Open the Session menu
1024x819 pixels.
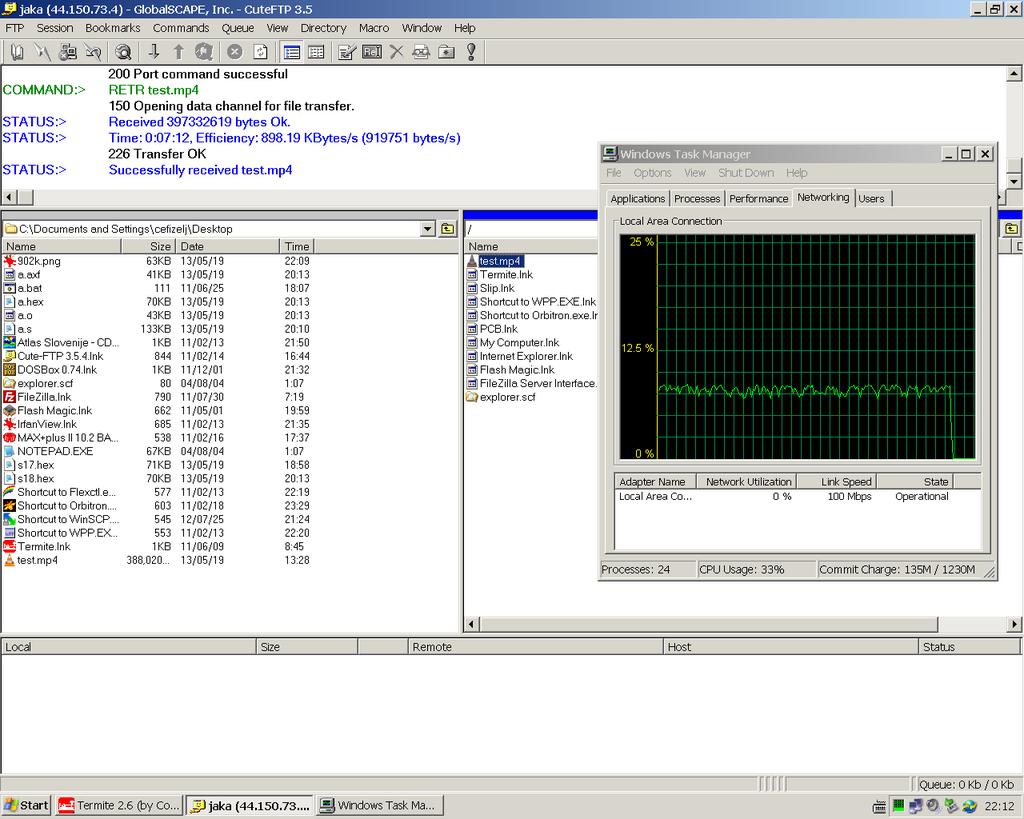[55, 28]
